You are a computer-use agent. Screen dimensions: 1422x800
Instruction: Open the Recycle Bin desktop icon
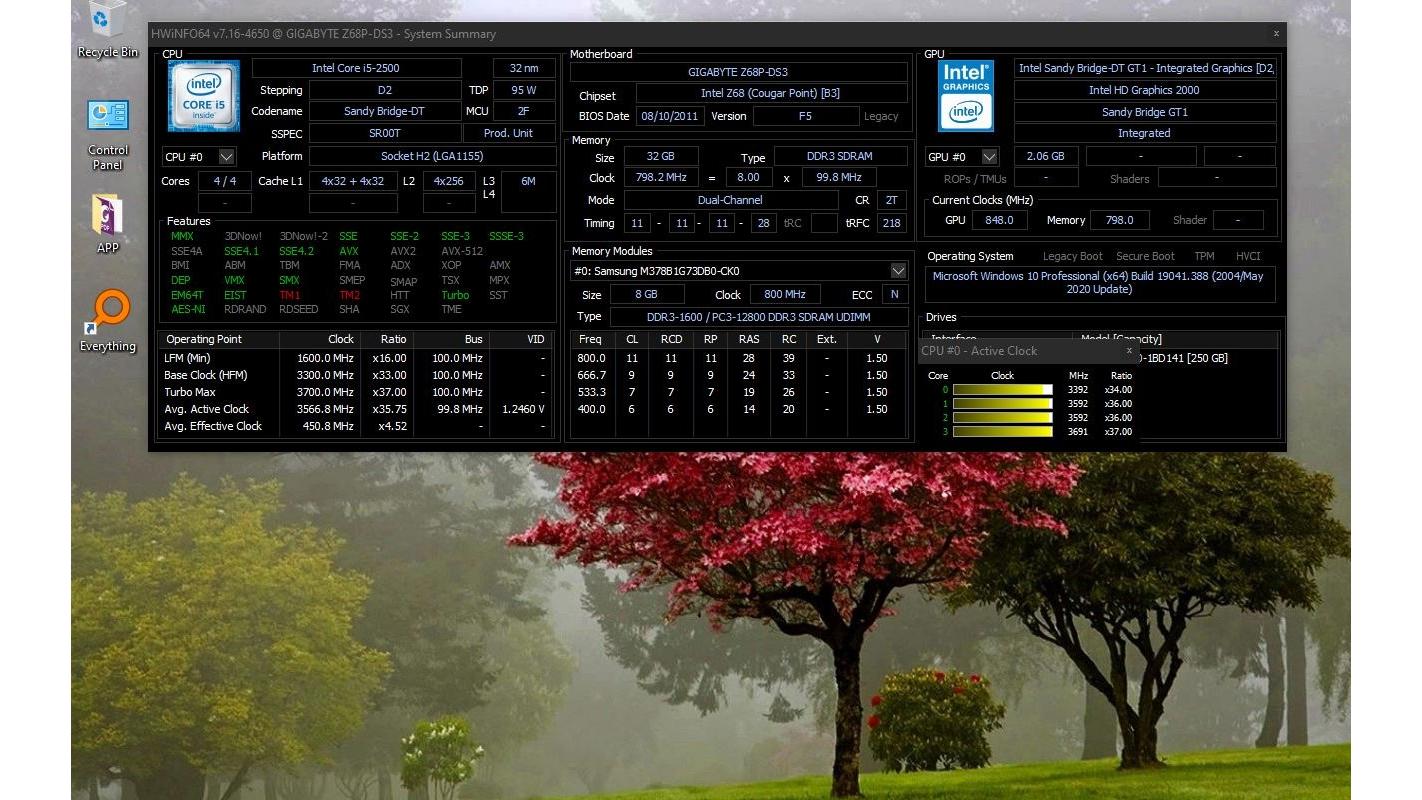108,28
